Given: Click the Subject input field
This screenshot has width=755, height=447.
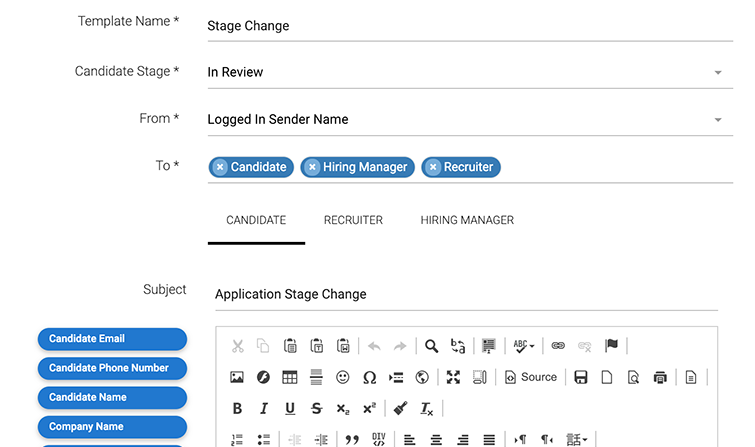Looking at the screenshot, I should point(465,294).
